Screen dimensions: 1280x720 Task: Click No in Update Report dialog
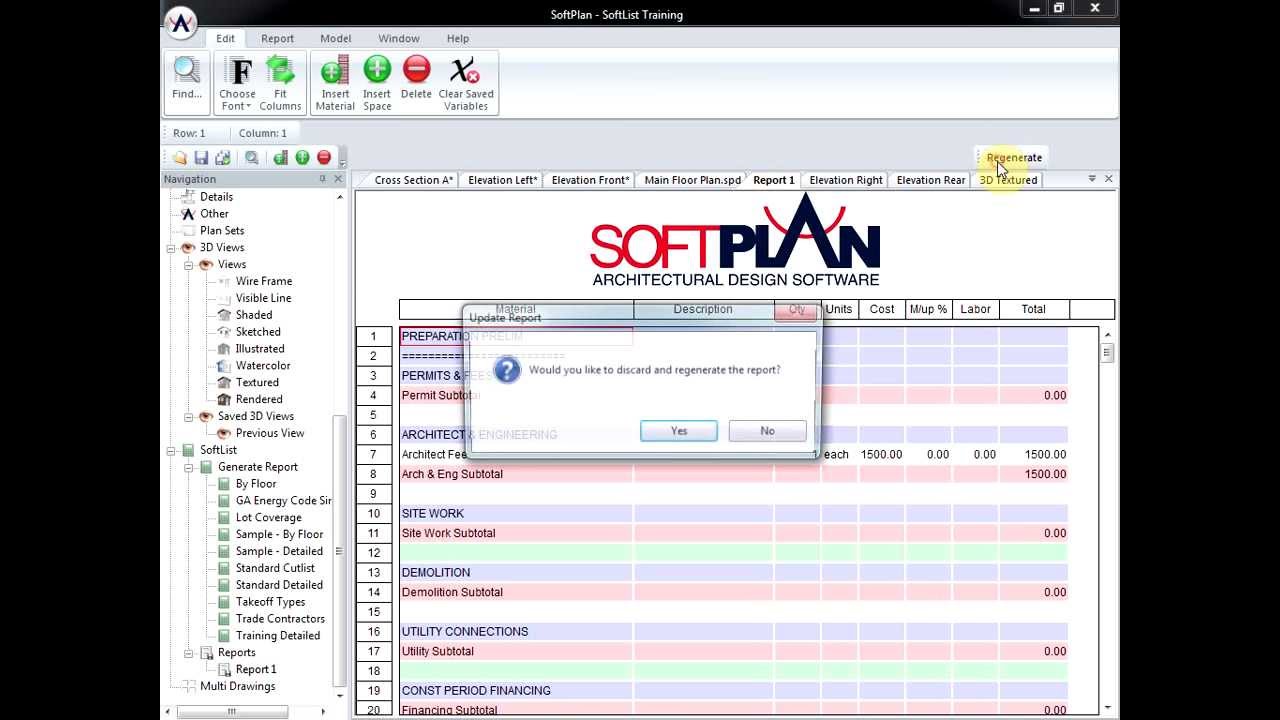coord(767,430)
